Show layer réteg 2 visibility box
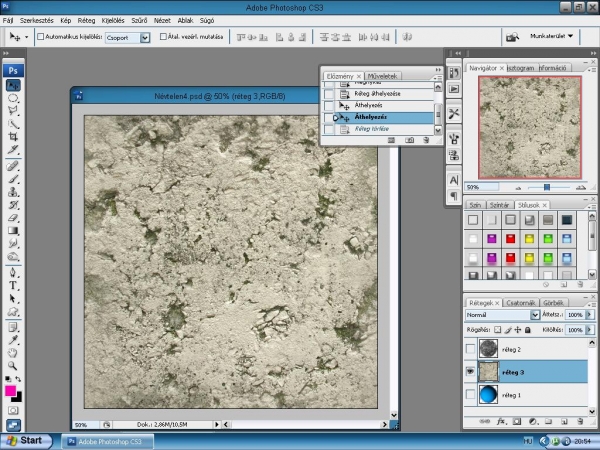Screen dimensions: 600x450 tap(470, 349)
